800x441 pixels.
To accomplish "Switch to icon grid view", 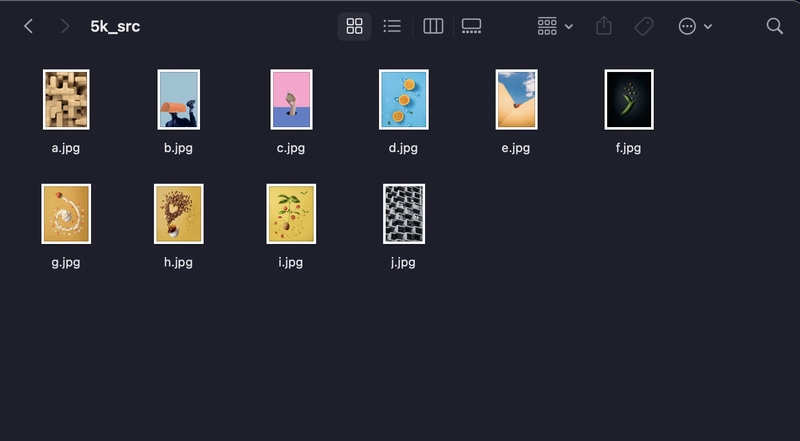I will pyautogui.click(x=354, y=26).
